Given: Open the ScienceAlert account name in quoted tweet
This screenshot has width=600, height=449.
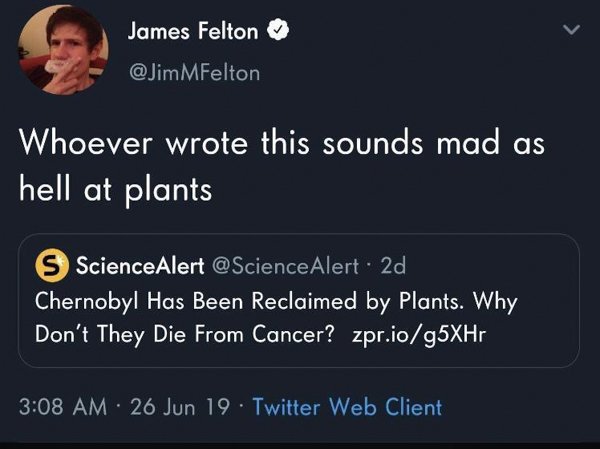Looking at the screenshot, I should pyautogui.click(x=140, y=265).
